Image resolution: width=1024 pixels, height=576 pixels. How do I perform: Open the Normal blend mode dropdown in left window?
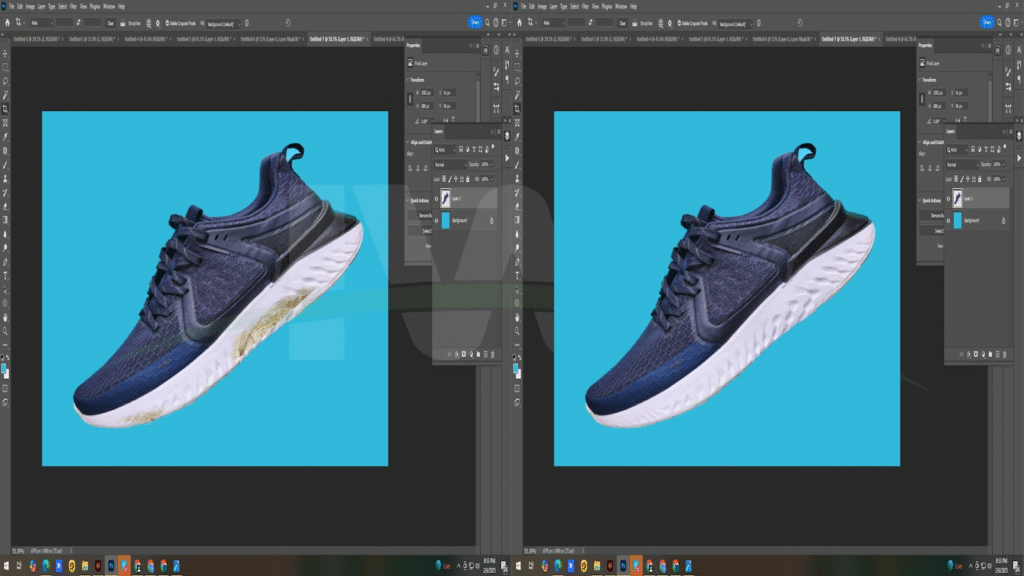(x=449, y=165)
